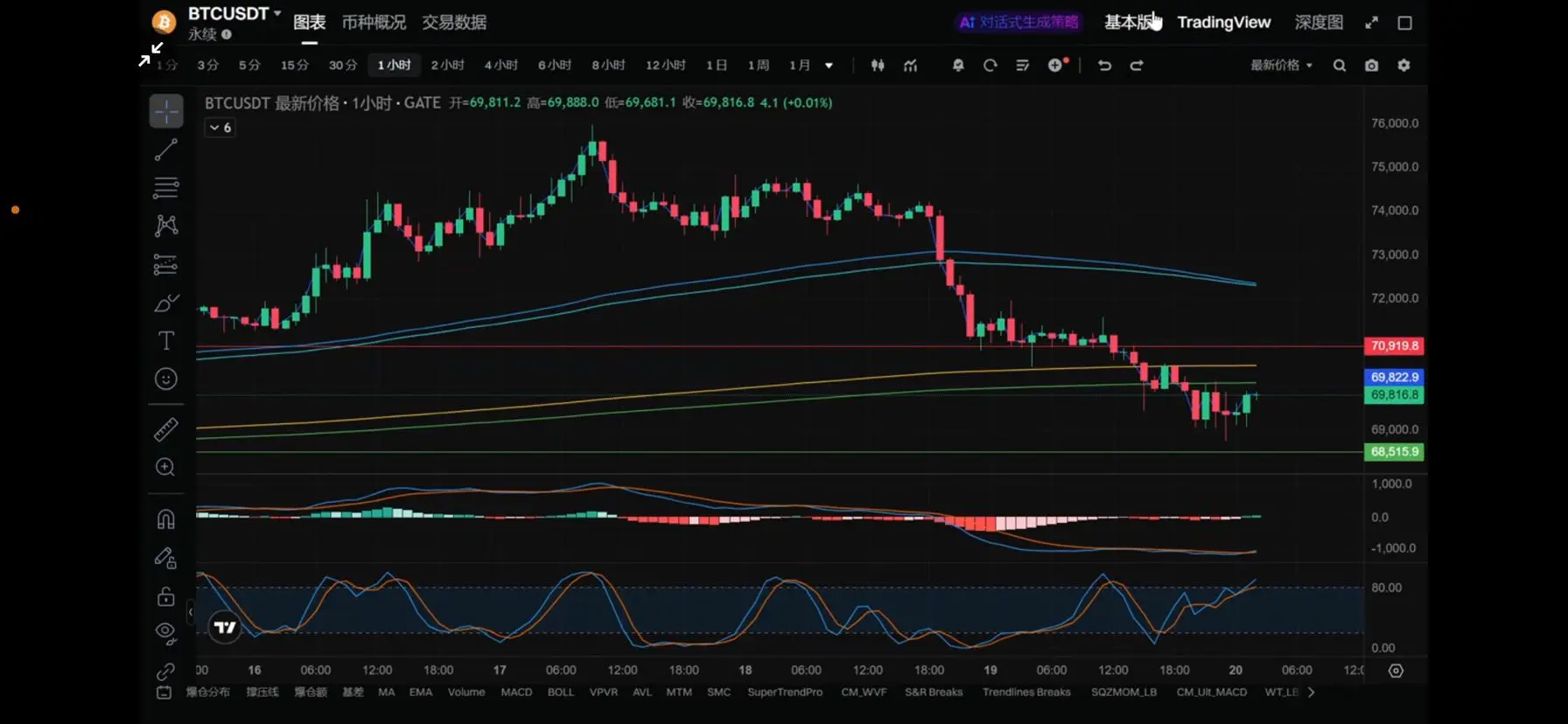Image resolution: width=1568 pixels, height=724 pixels.
Task: Switch to the 图表 tab
Action: (309, 23)
